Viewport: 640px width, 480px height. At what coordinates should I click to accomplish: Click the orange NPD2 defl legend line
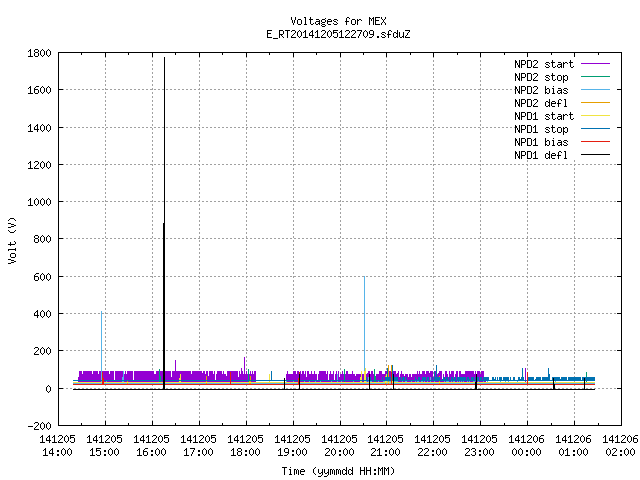click(595, 102)
